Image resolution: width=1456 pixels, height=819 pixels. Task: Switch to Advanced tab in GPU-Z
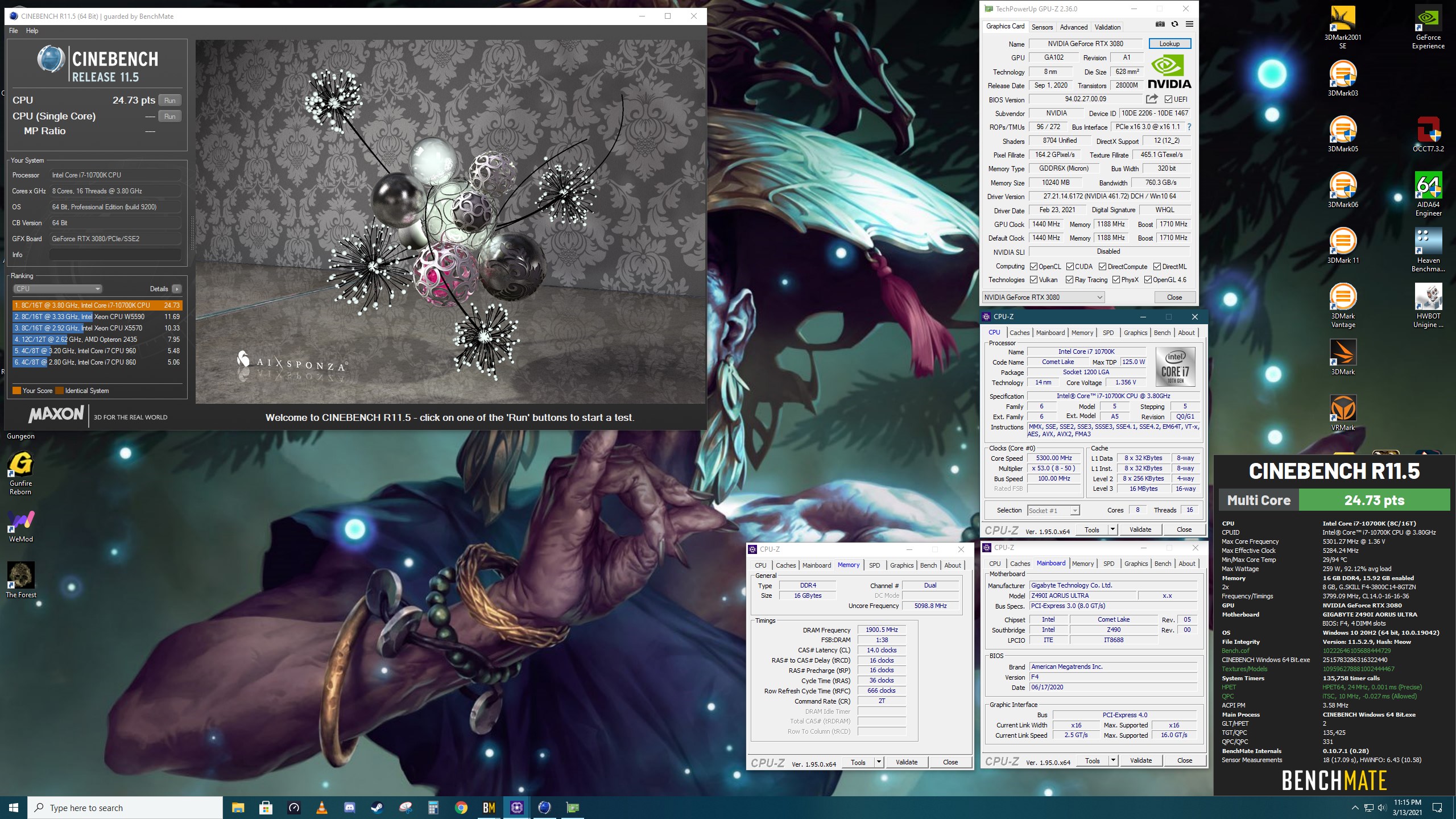(1074, 27)
